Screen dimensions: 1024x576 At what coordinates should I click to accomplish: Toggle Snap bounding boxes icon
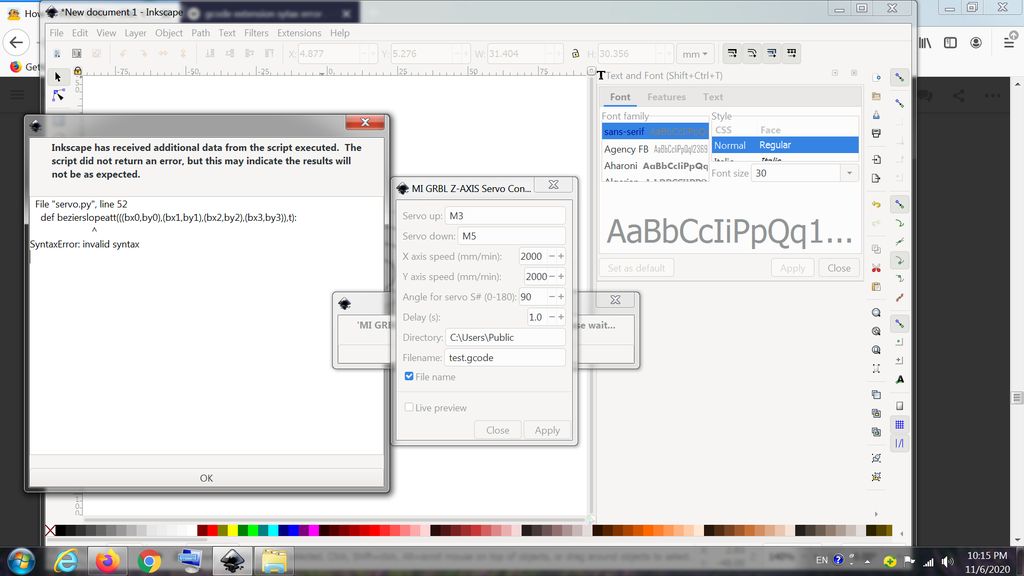tap(900, 103)
